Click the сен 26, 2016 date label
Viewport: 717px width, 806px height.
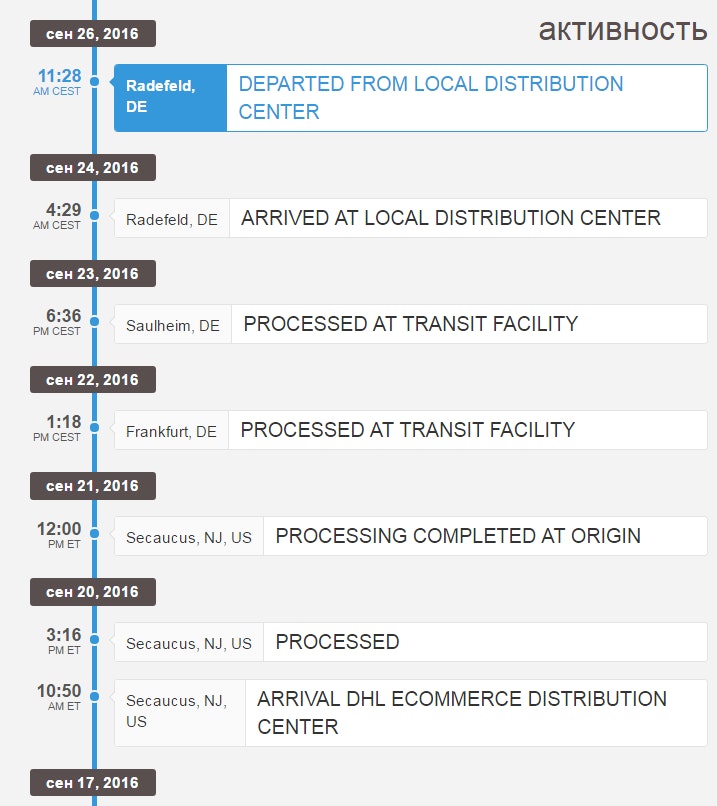92,34
